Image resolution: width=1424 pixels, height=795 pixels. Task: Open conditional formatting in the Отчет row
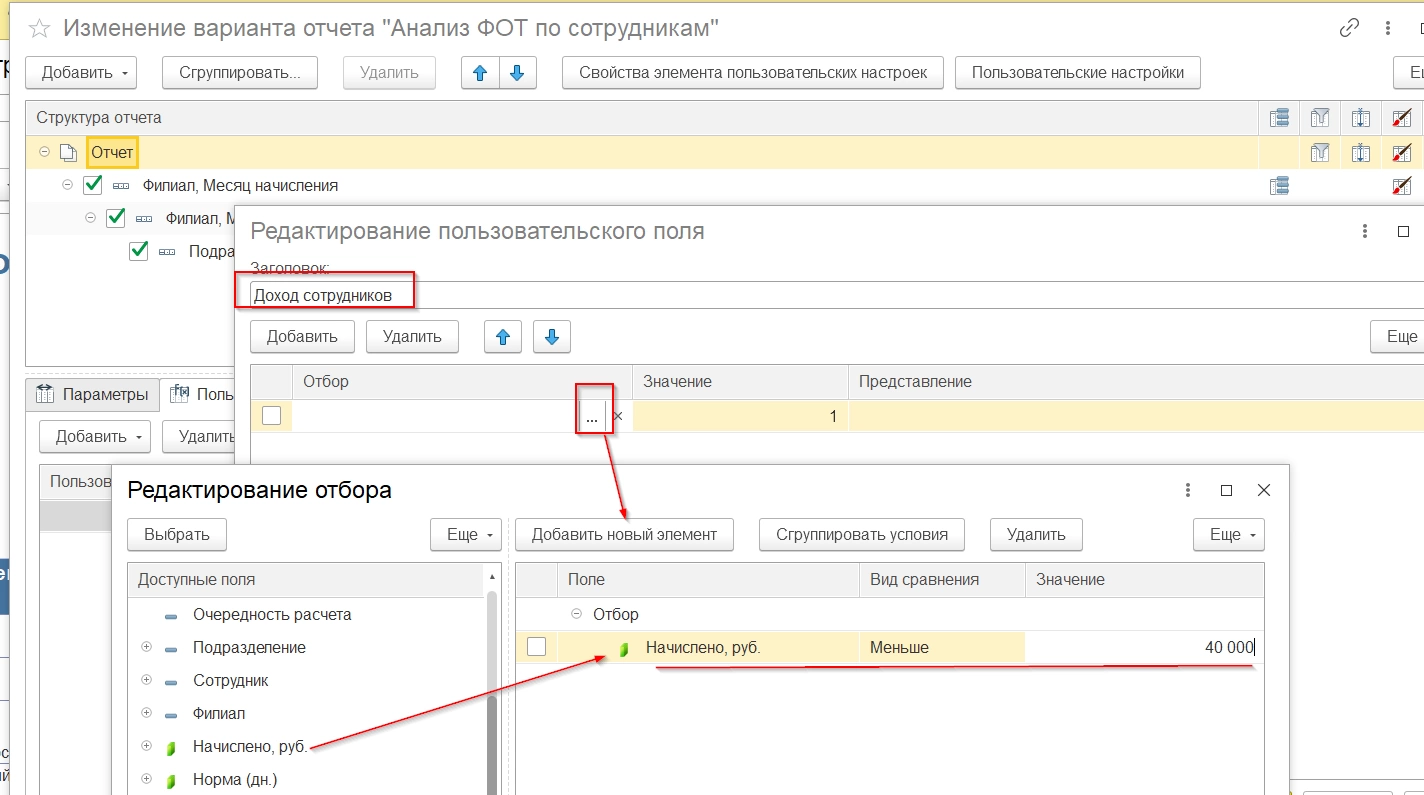tap(1402, 152)
